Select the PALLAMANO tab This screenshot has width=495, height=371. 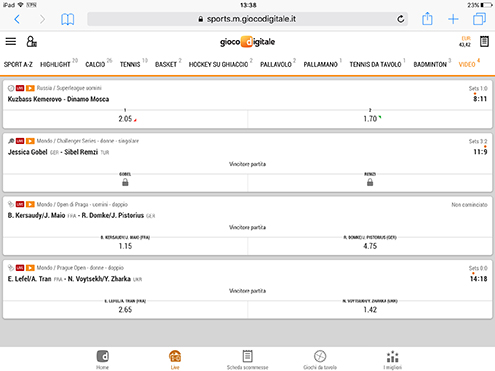point(322,63)
